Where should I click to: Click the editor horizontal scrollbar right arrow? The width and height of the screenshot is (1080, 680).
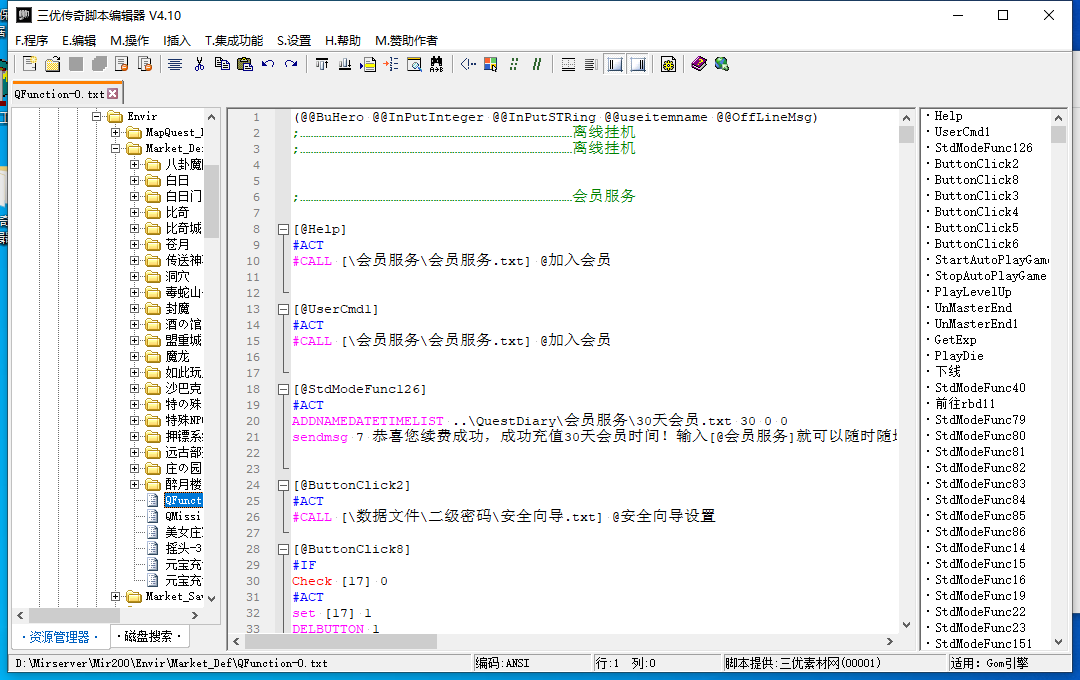[x=889, y=641]
